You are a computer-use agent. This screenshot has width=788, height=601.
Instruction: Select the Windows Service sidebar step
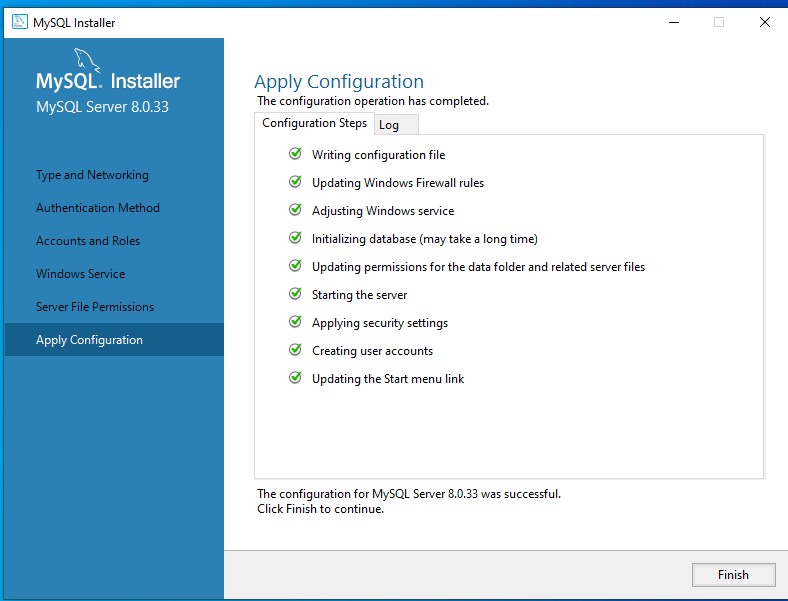coord(80,274)
